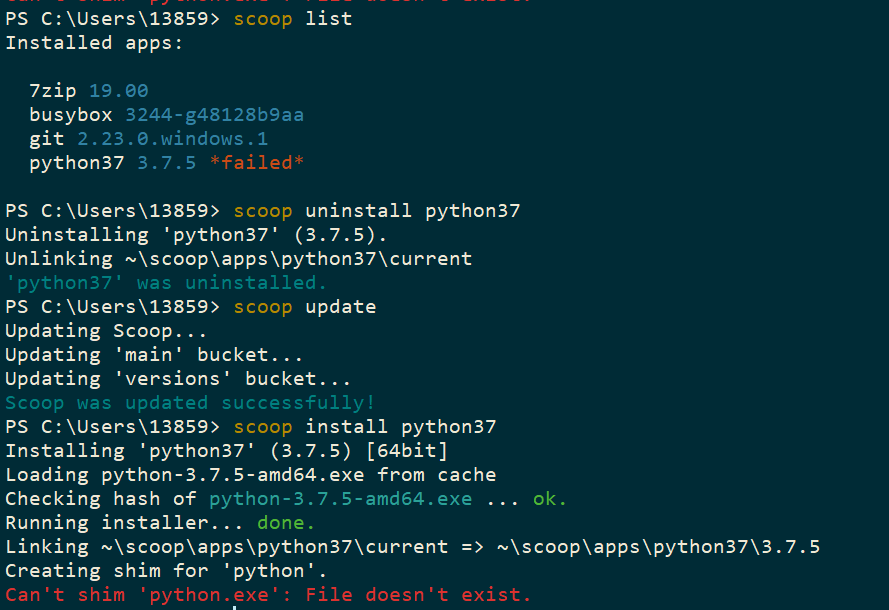This screenshot has width=889, height=610.
Task: Click the 'scoop install python37' command line
Action: click(x=251, y=427)
